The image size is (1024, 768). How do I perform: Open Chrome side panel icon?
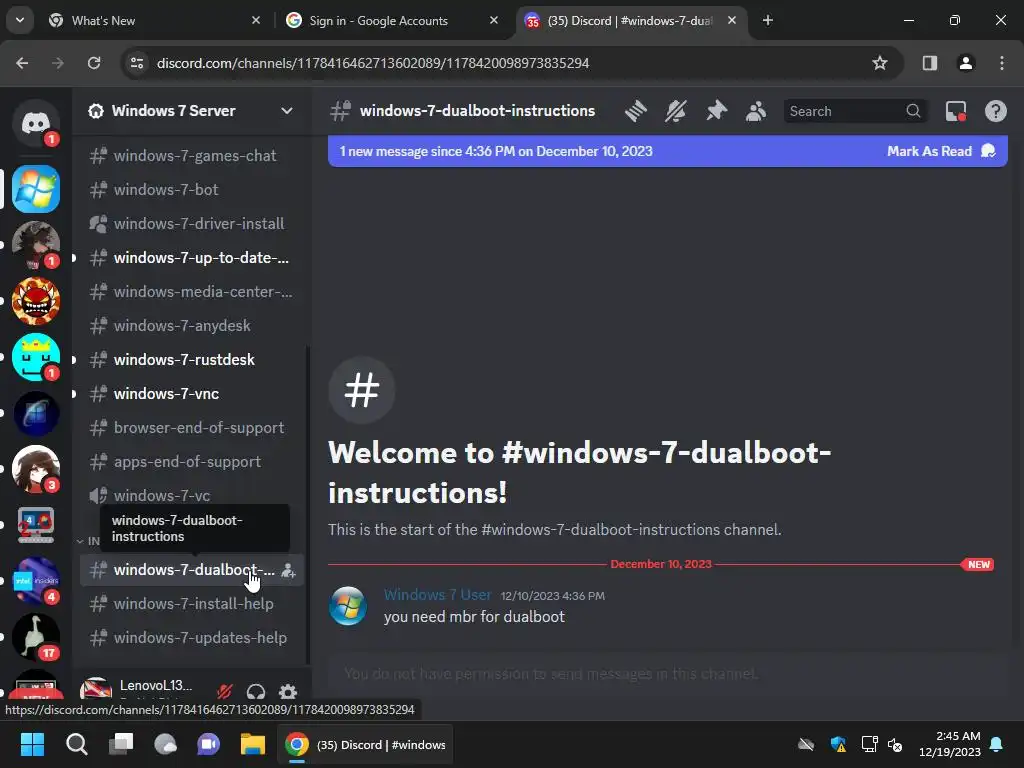929,63
